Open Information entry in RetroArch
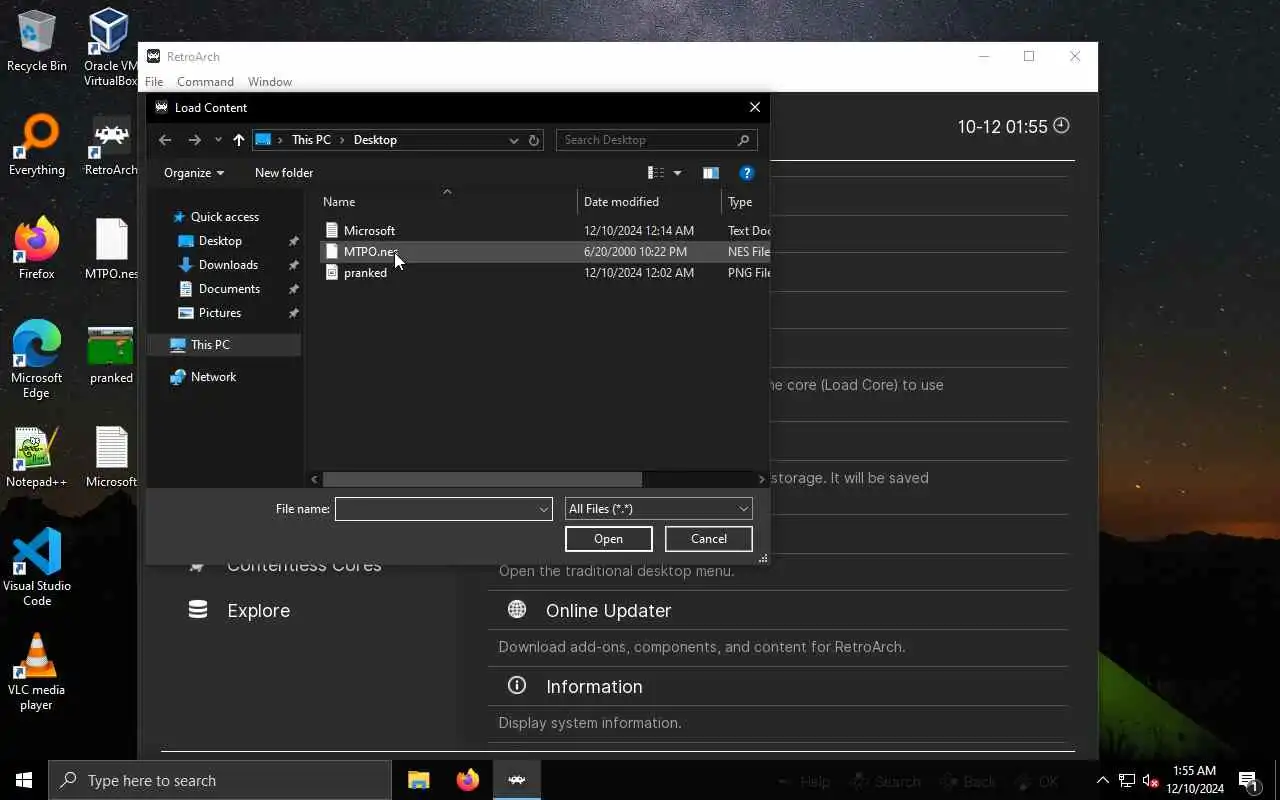Image resolution: width=1280 pixels, height=800 pixels. (594, 687)
